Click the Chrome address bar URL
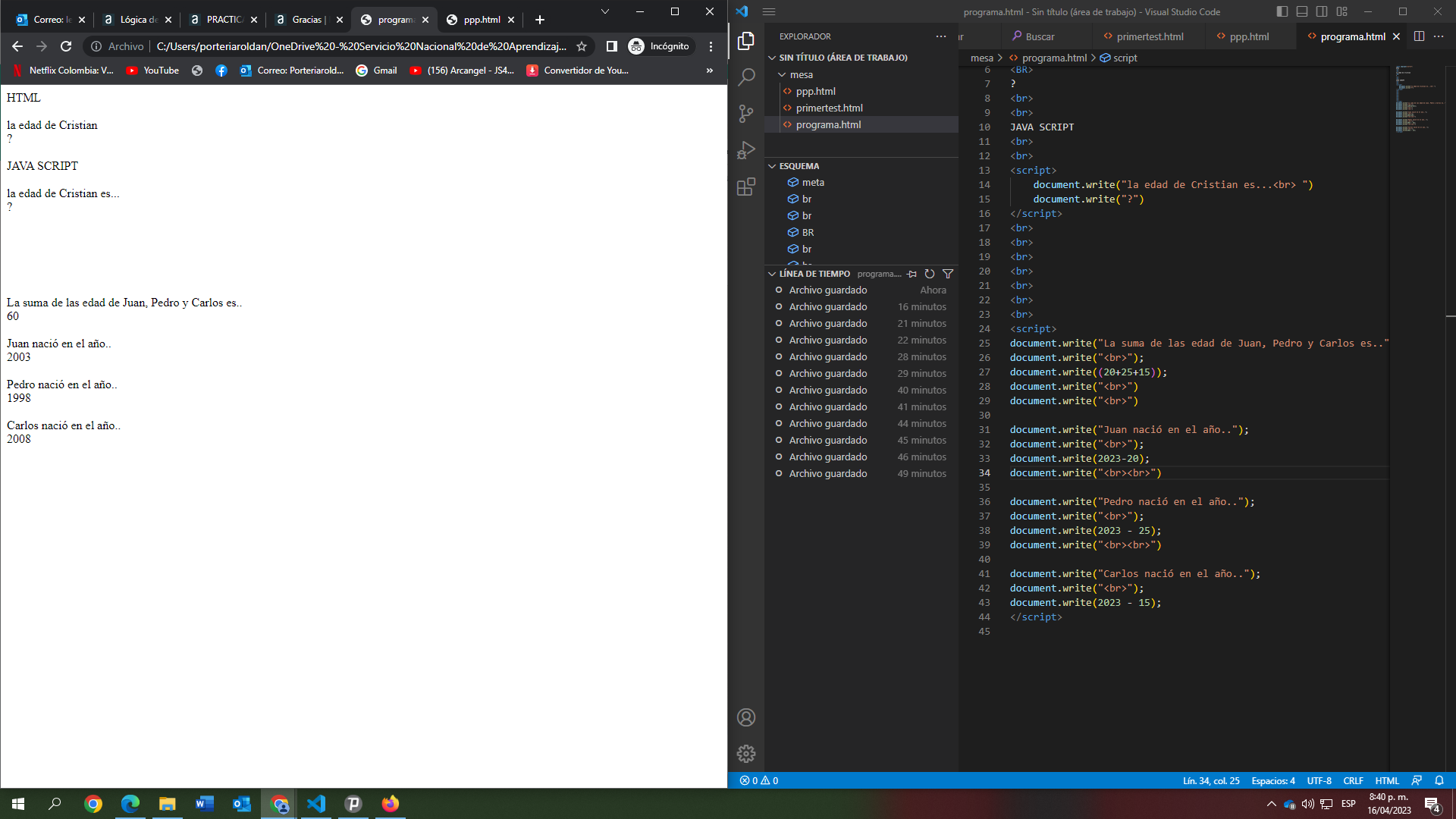The height and width of the screenshot is (819, 1456). 361,46
